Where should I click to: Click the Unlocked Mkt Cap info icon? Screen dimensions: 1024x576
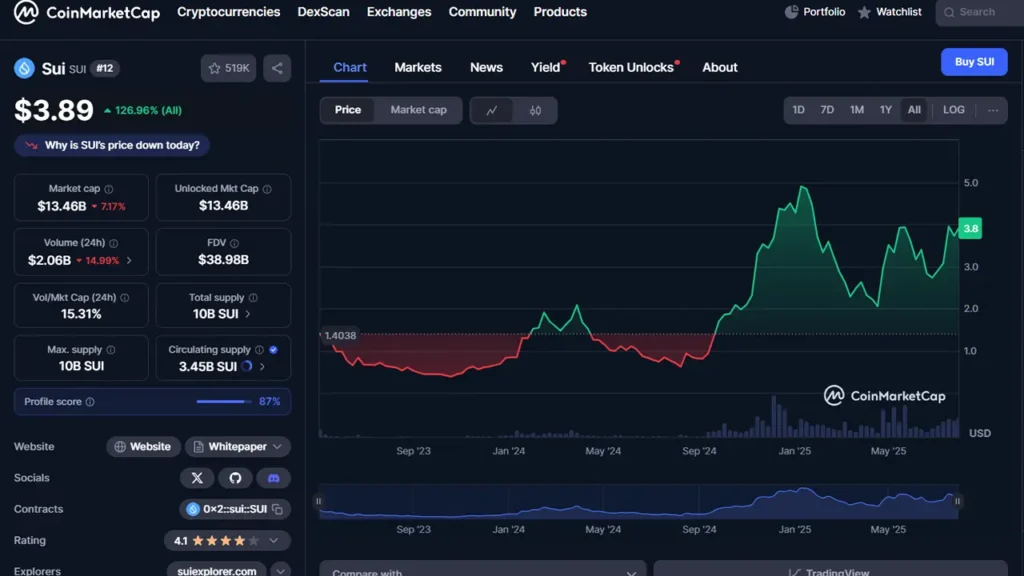click(x=267, y=189)
